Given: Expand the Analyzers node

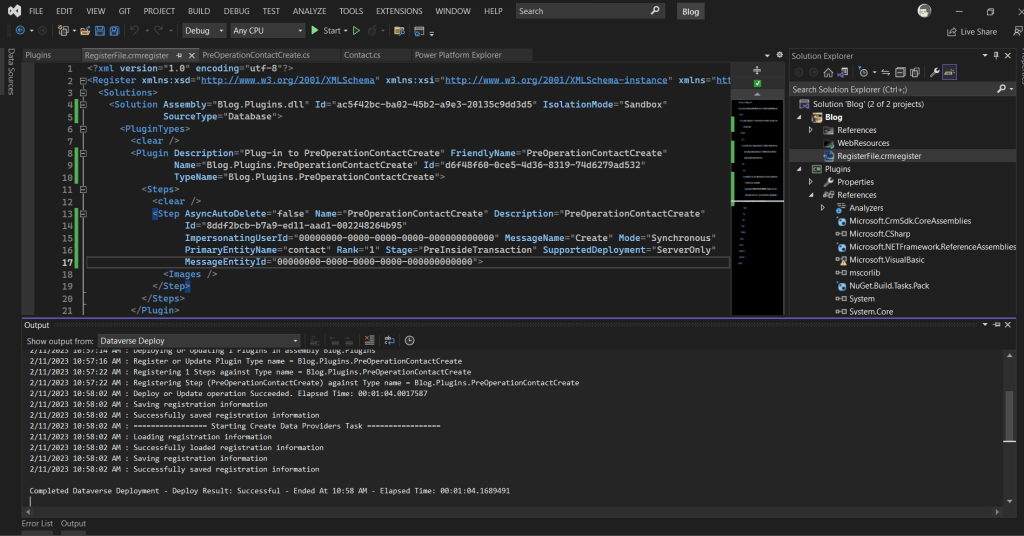Looking at the screenshot, I should (x=823, y=208).
